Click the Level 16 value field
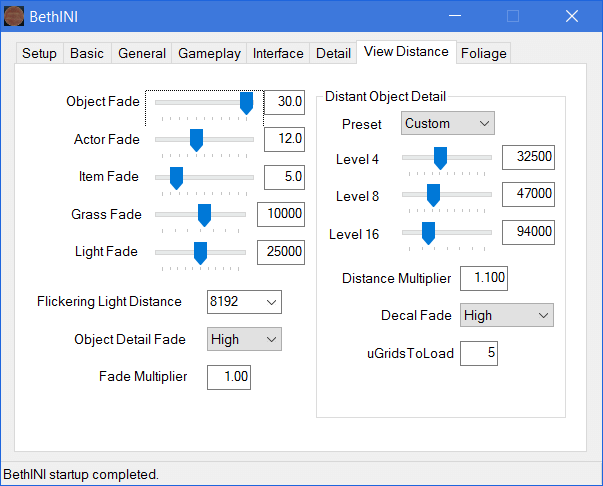 tap(528, 232)
